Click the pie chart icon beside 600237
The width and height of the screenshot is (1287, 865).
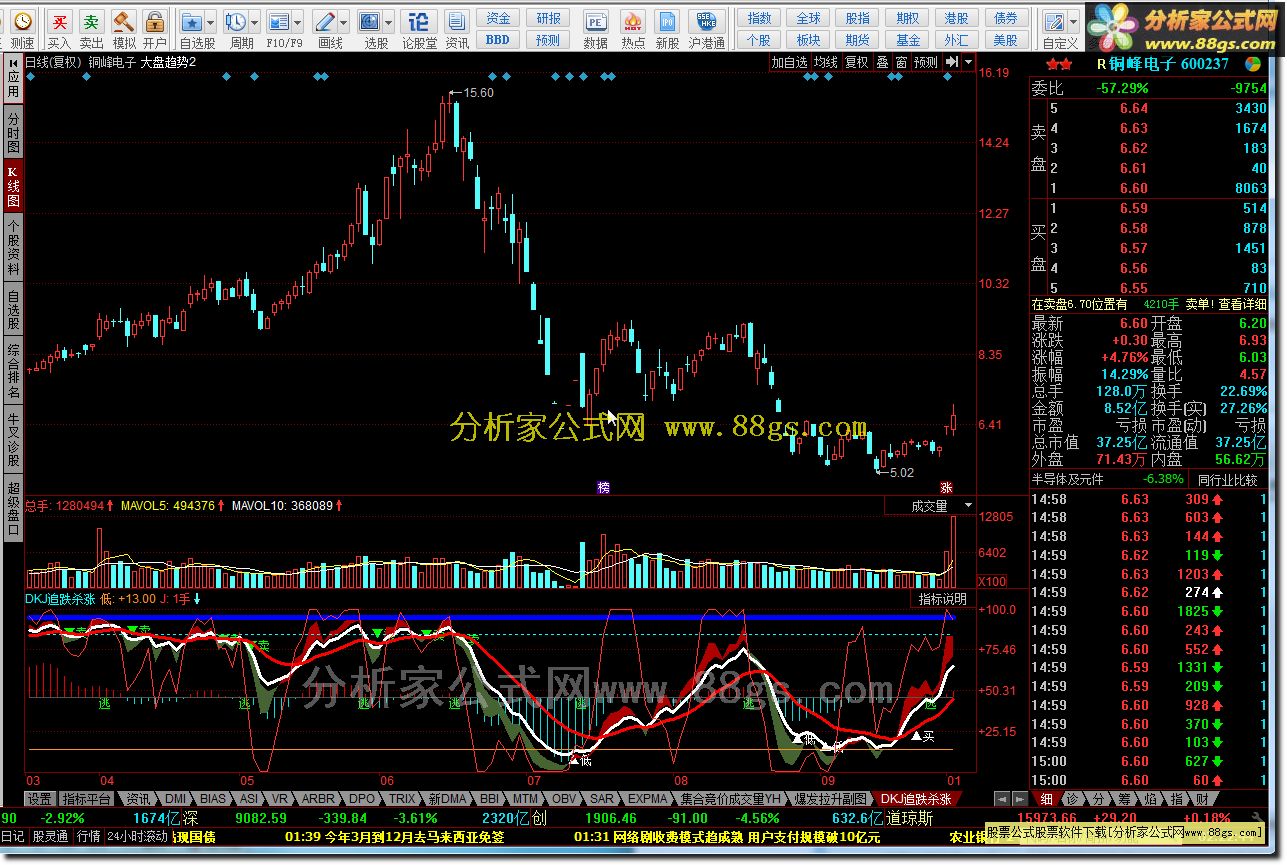coord(1252,63)
